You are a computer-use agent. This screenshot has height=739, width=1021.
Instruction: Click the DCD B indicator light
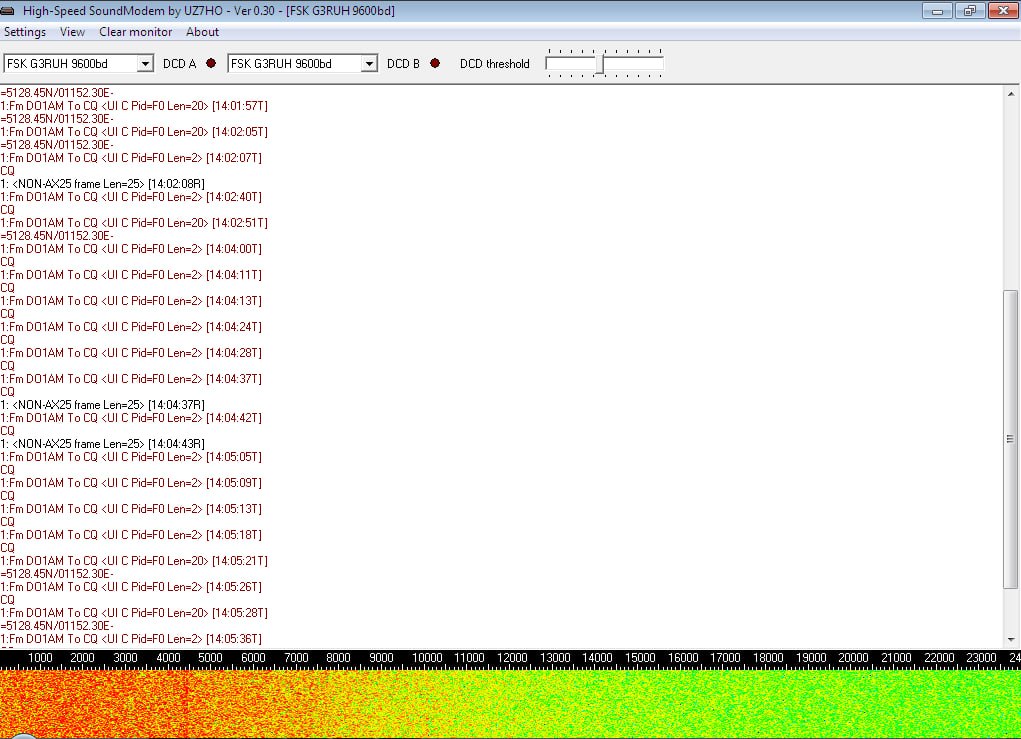(435, 63)
